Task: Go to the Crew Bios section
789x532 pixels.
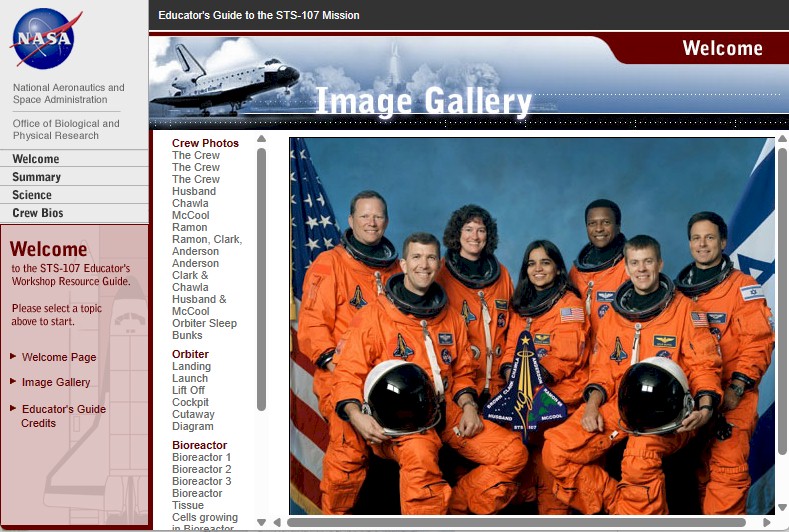Action: (38, 213)
